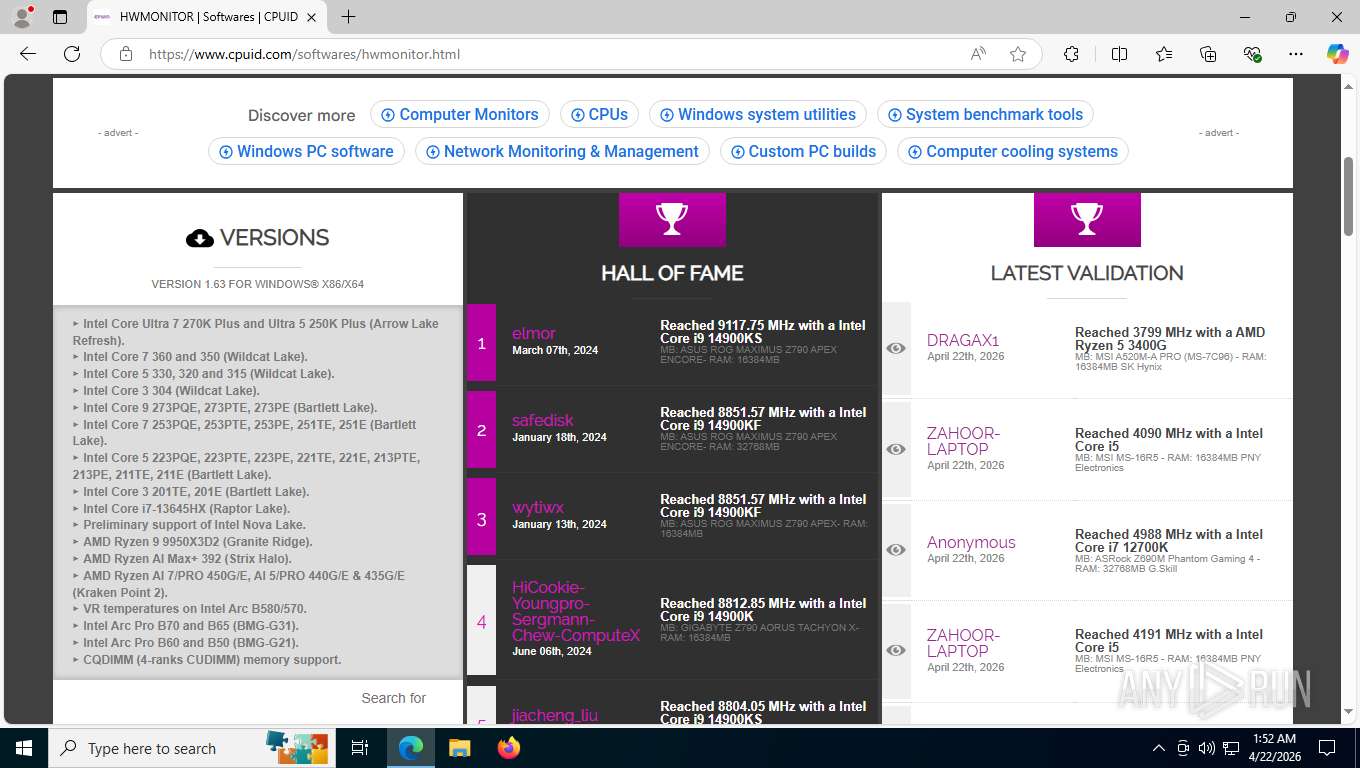
Task: Click Hall of Fame trophy icon
Action: click(x=672, y=218)
